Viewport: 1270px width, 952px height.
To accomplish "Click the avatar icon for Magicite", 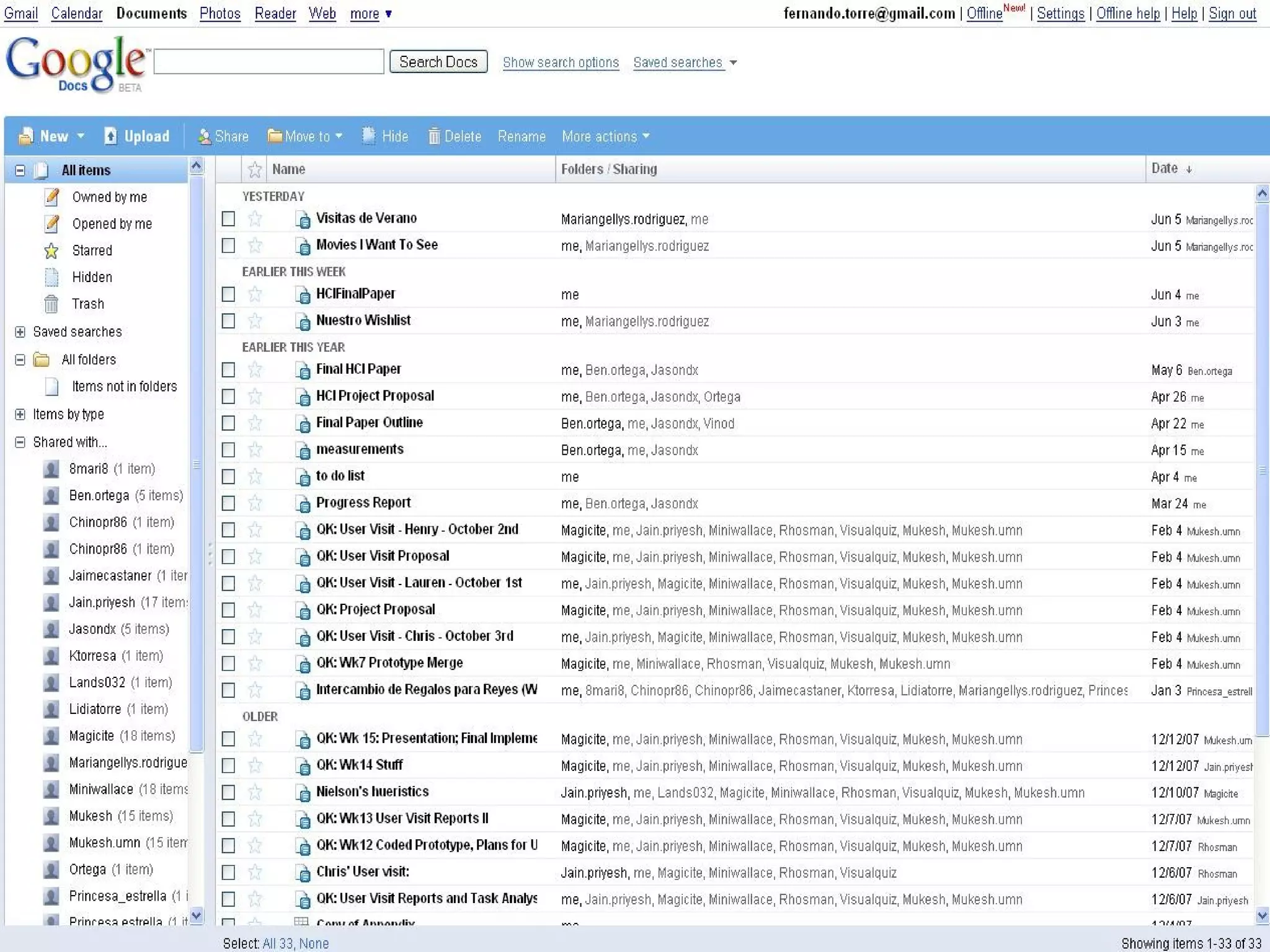I will [x=51, y=736].
